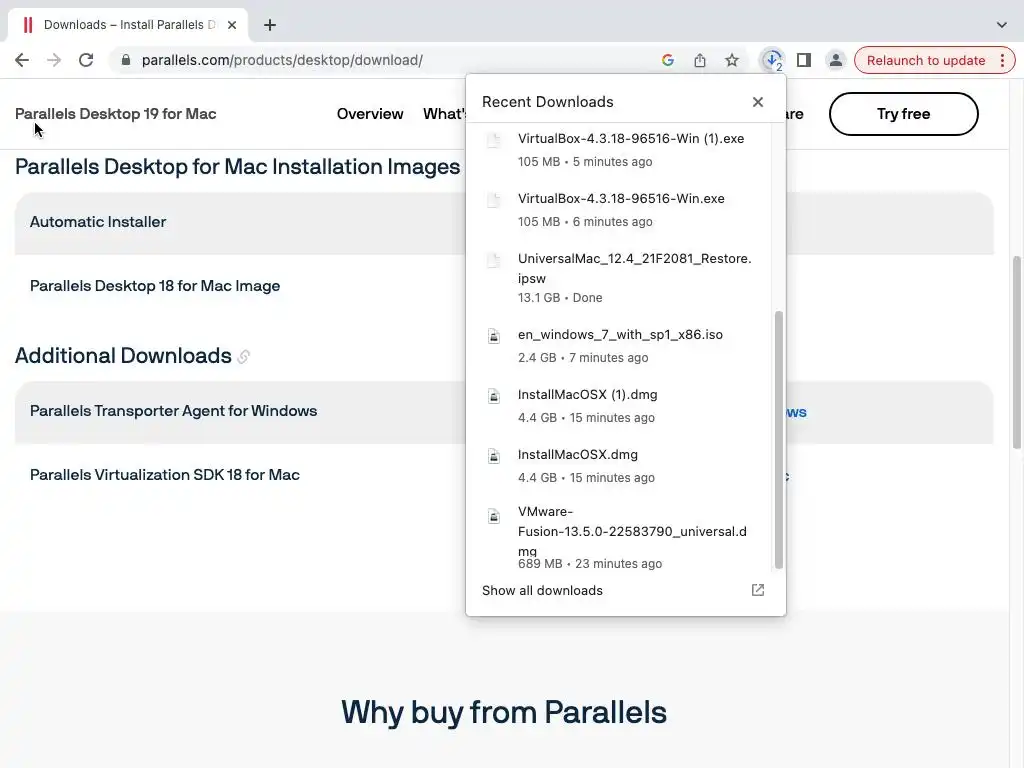Open the What's New nav item
Screen dimensions: 1024x768
[444, 114]
